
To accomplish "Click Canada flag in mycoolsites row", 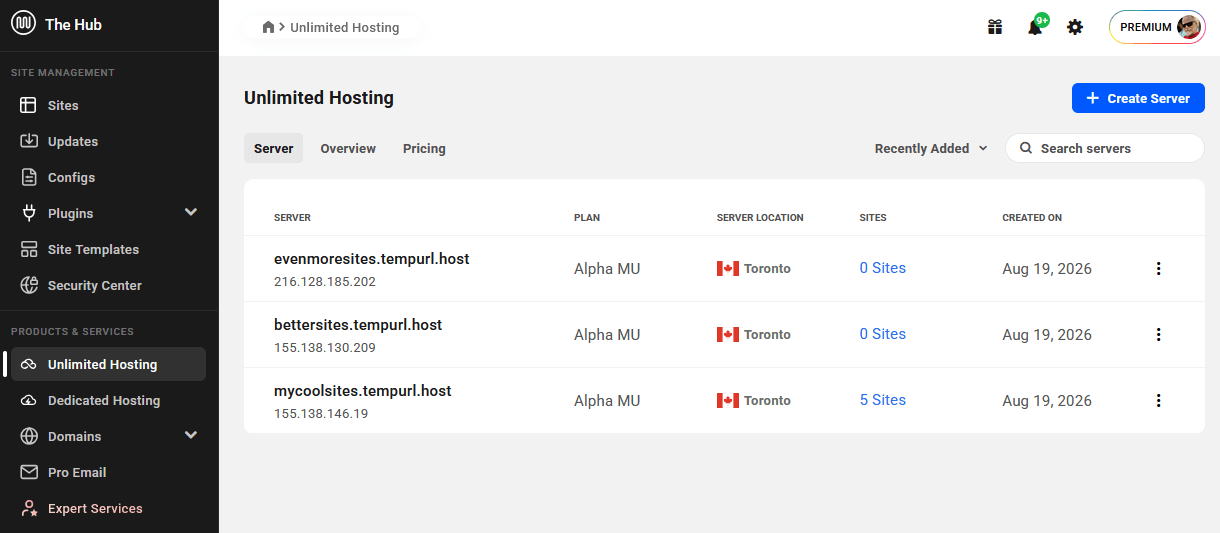I will tap(728, 400).
